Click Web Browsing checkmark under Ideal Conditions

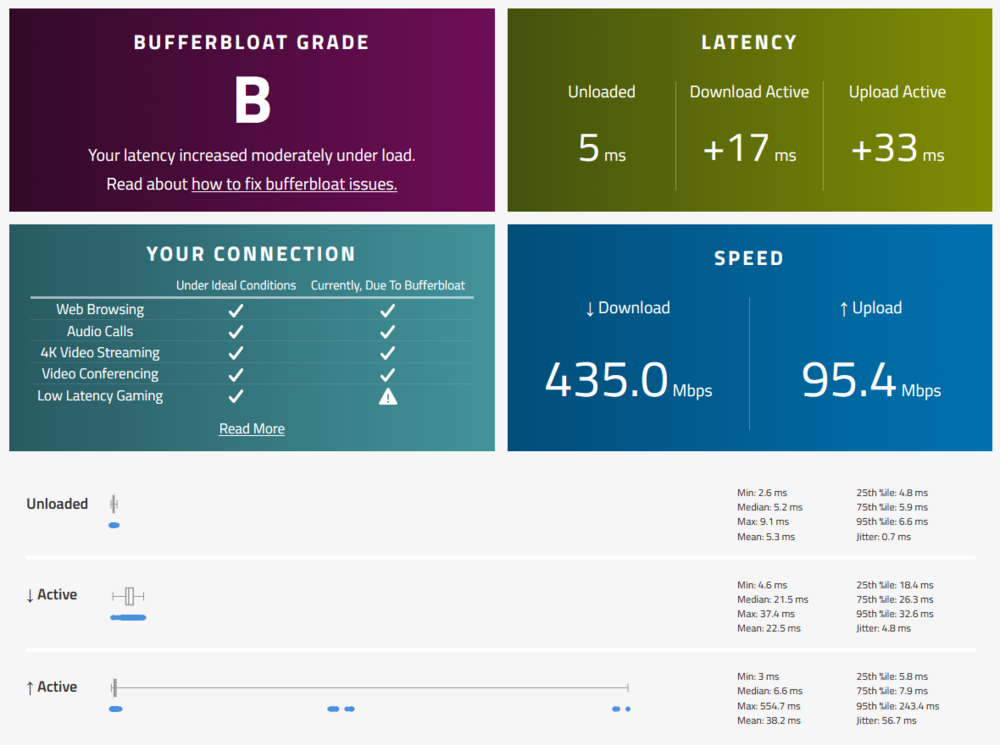pyautogui.click(x=236, y=310)
